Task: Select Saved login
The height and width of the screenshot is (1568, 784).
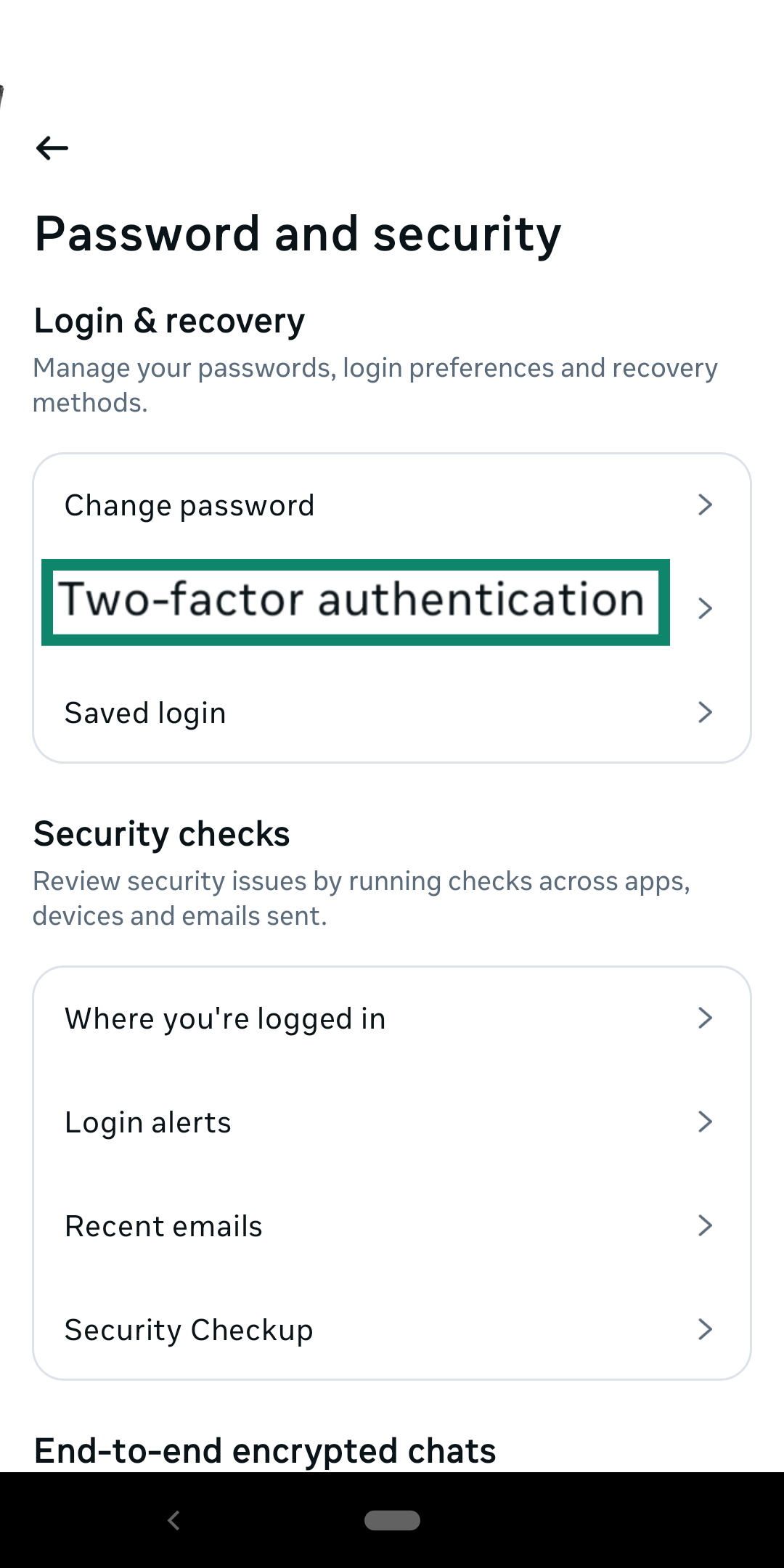Action: point(144,712)
